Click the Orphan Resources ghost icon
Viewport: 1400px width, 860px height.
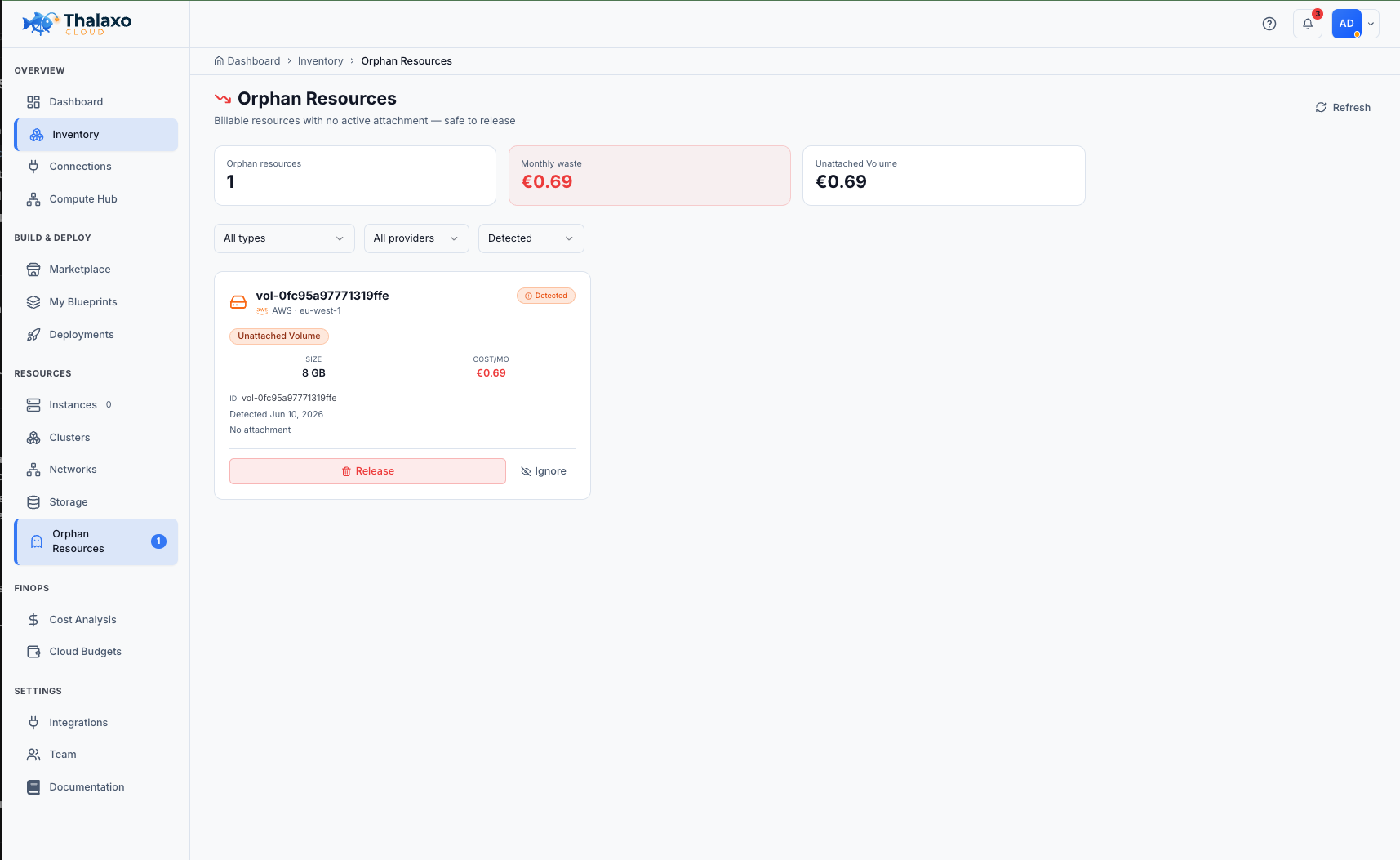click(x=37, y=541)
